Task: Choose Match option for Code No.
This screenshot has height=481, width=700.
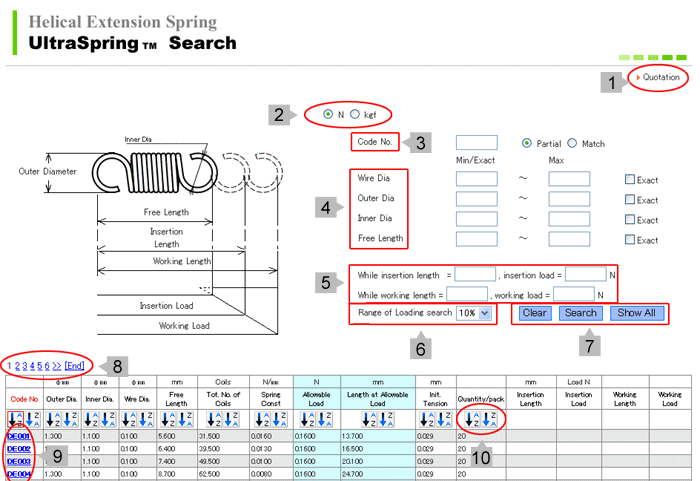Action: (572, 143)
